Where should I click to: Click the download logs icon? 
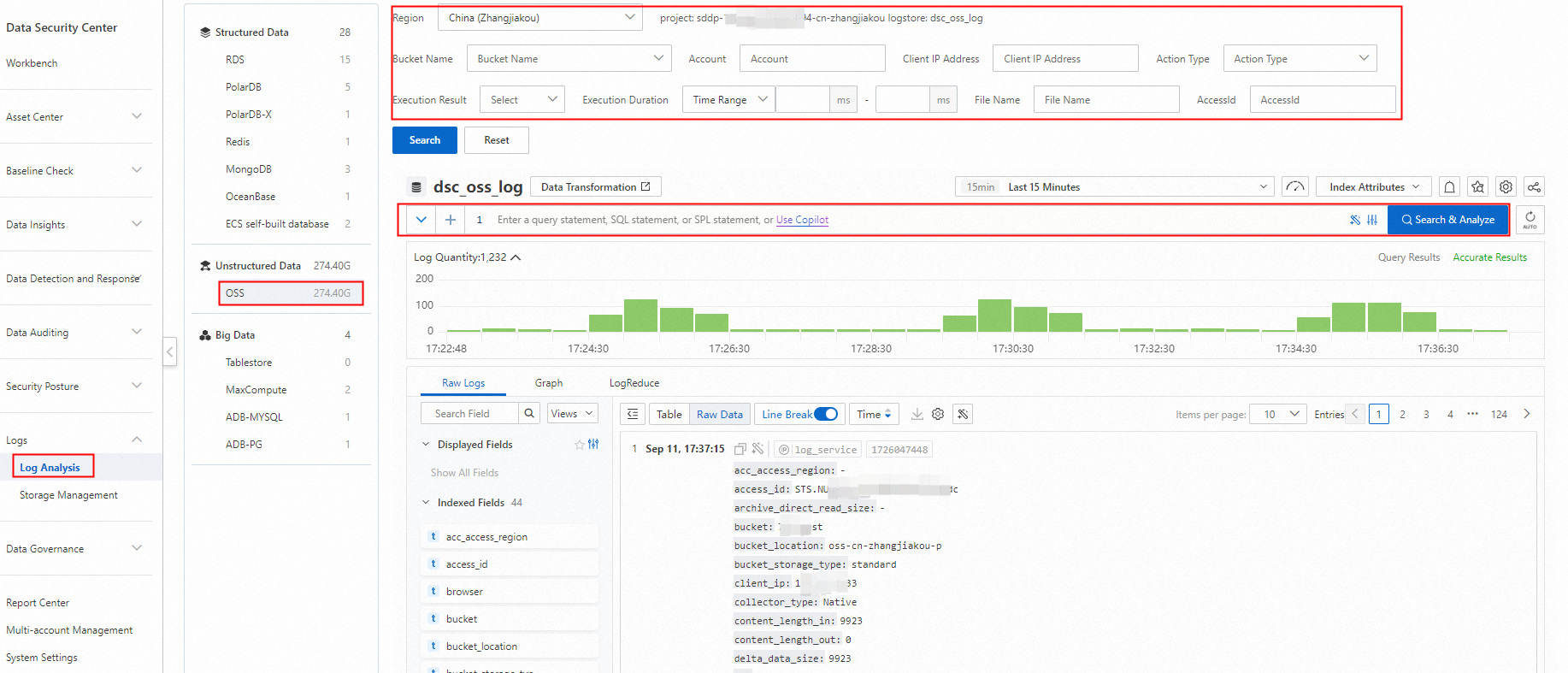917,414
